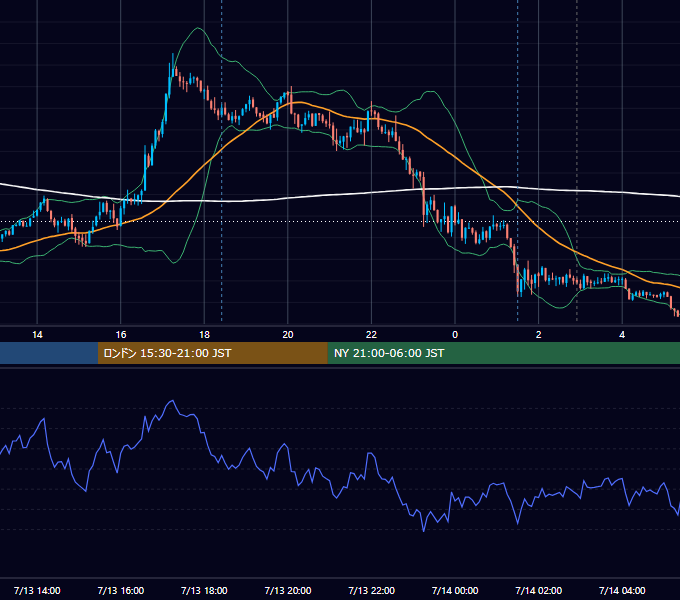Image resolution: width=680 pixels, height=600 pixels.
Task: Click the 0 hour axis label
Action: tap(455, 335)
